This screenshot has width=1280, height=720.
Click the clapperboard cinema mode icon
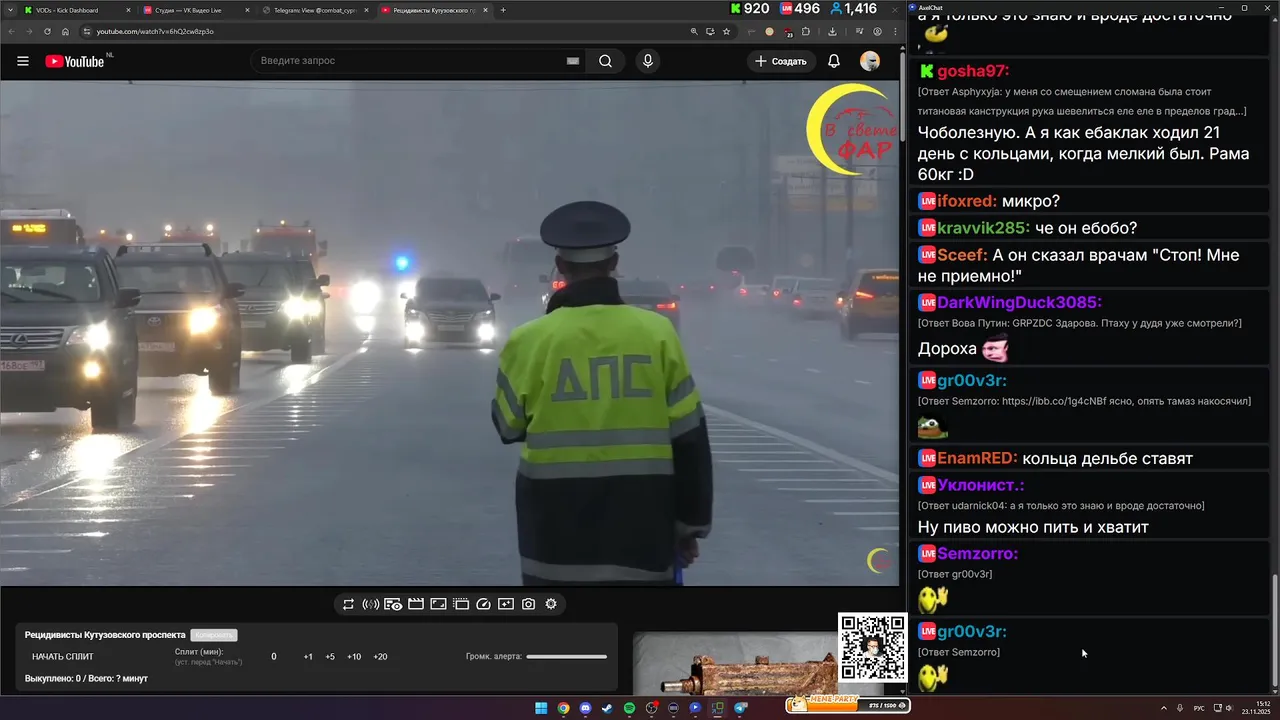416,604
